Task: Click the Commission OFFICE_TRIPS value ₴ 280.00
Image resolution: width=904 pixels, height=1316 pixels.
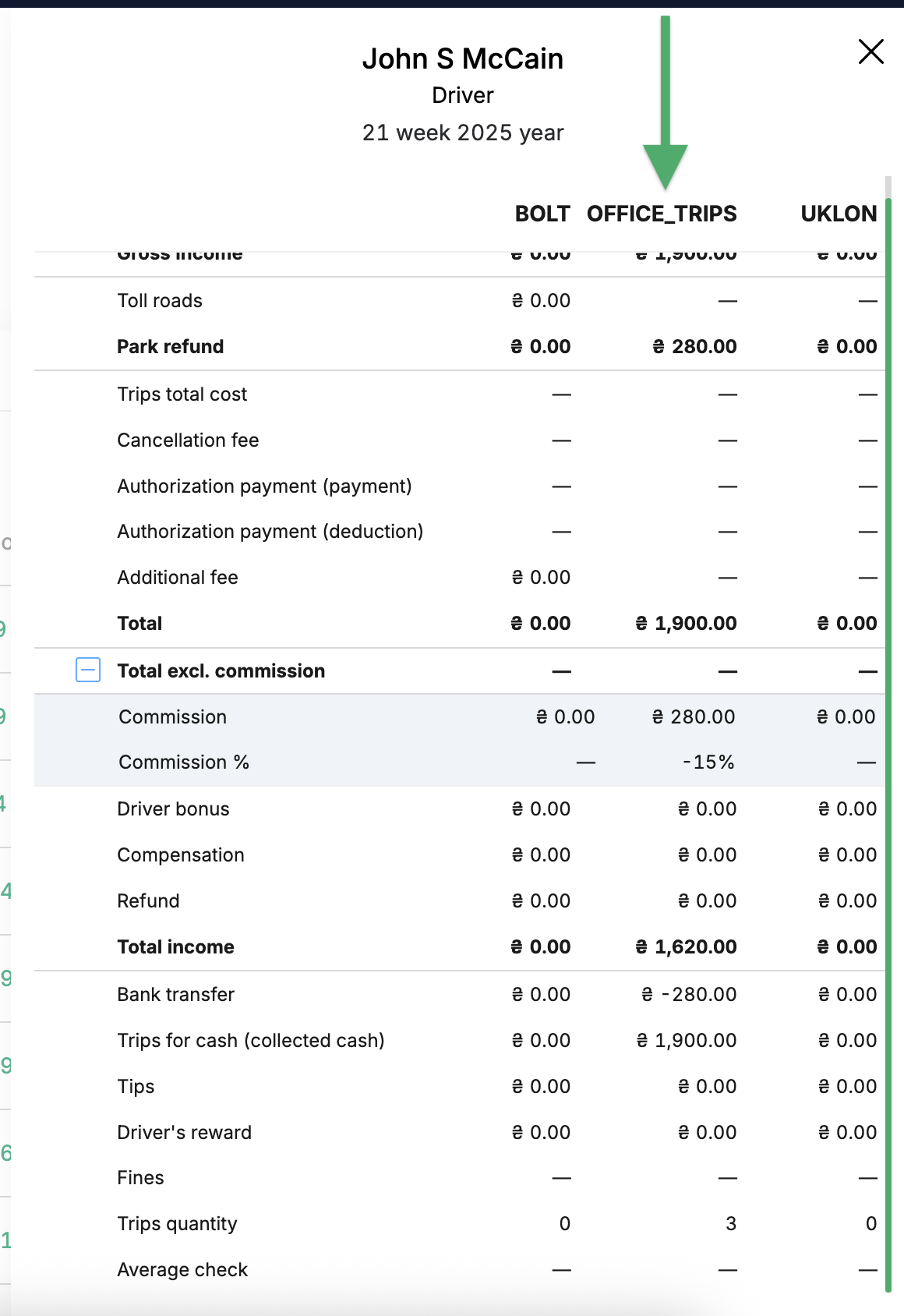Action: [694, 717]
